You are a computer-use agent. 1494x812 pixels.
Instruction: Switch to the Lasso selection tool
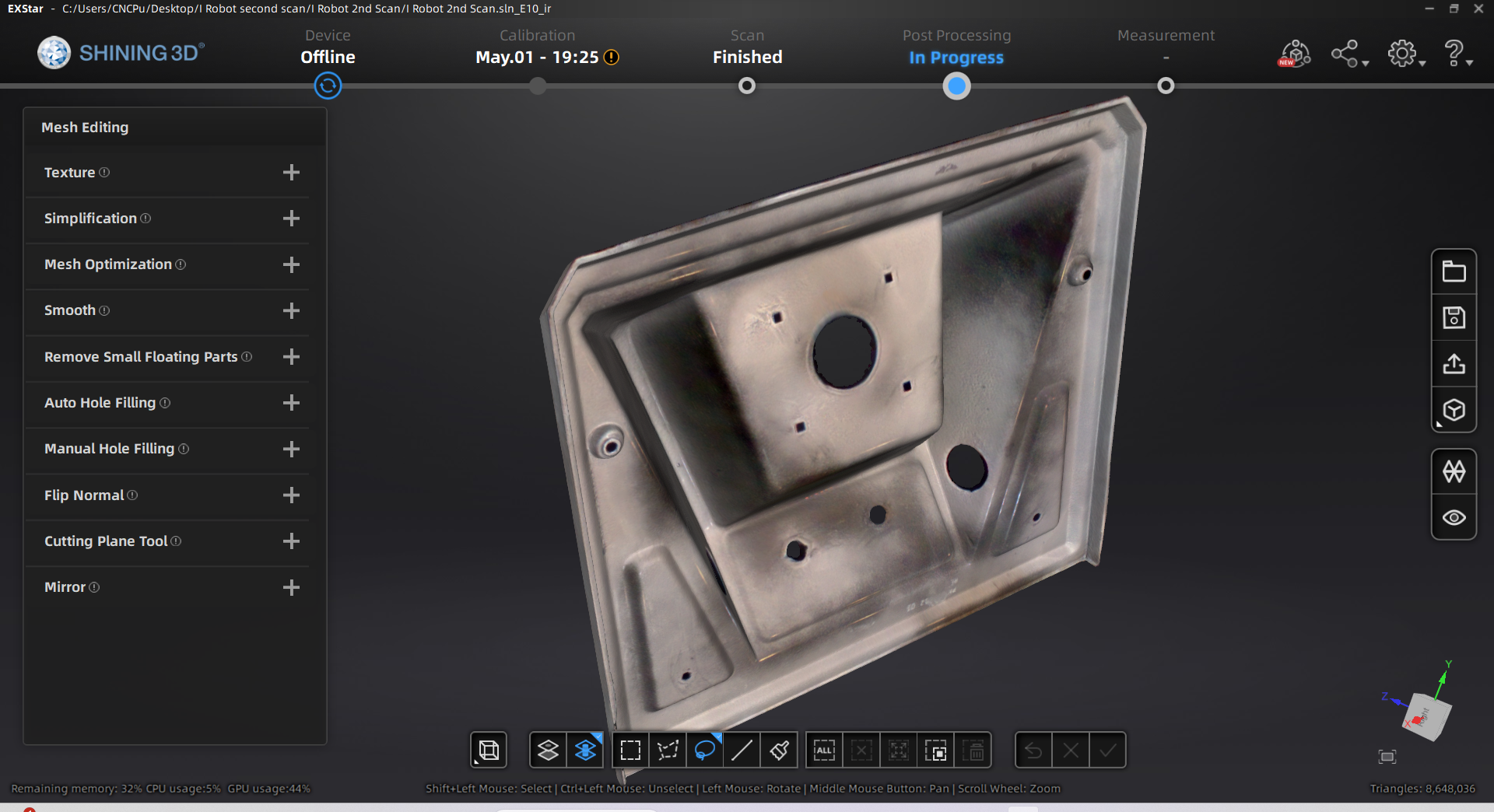click(x=705, y=749)
